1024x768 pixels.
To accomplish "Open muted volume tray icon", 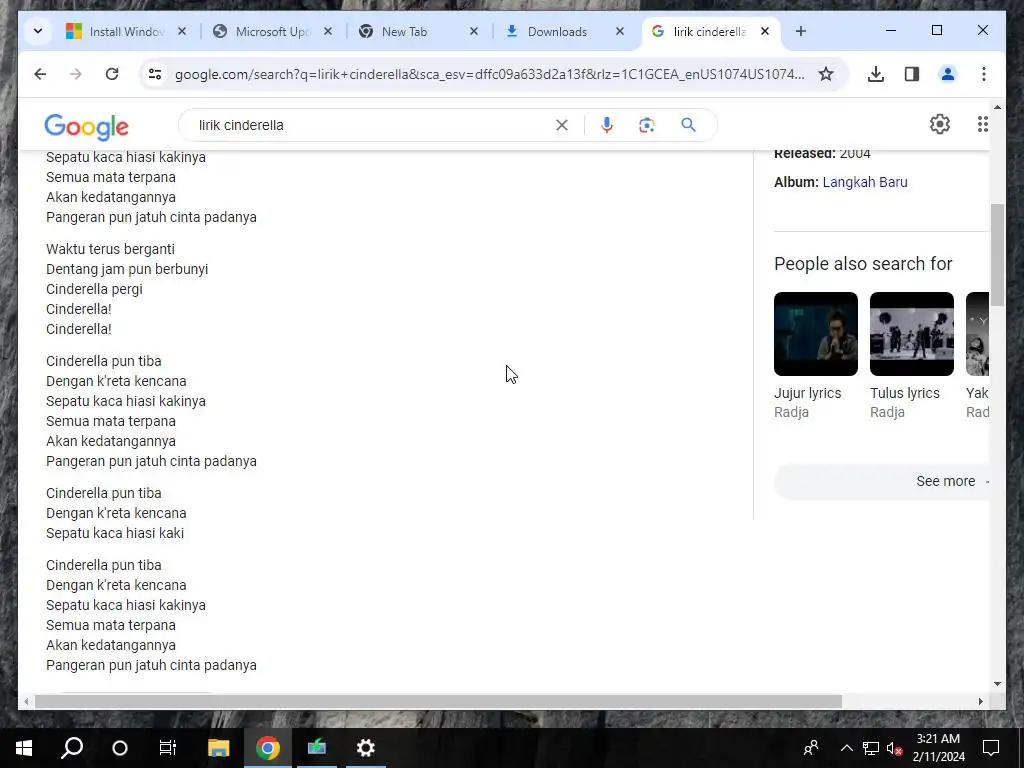I will [x=895, y=748].
